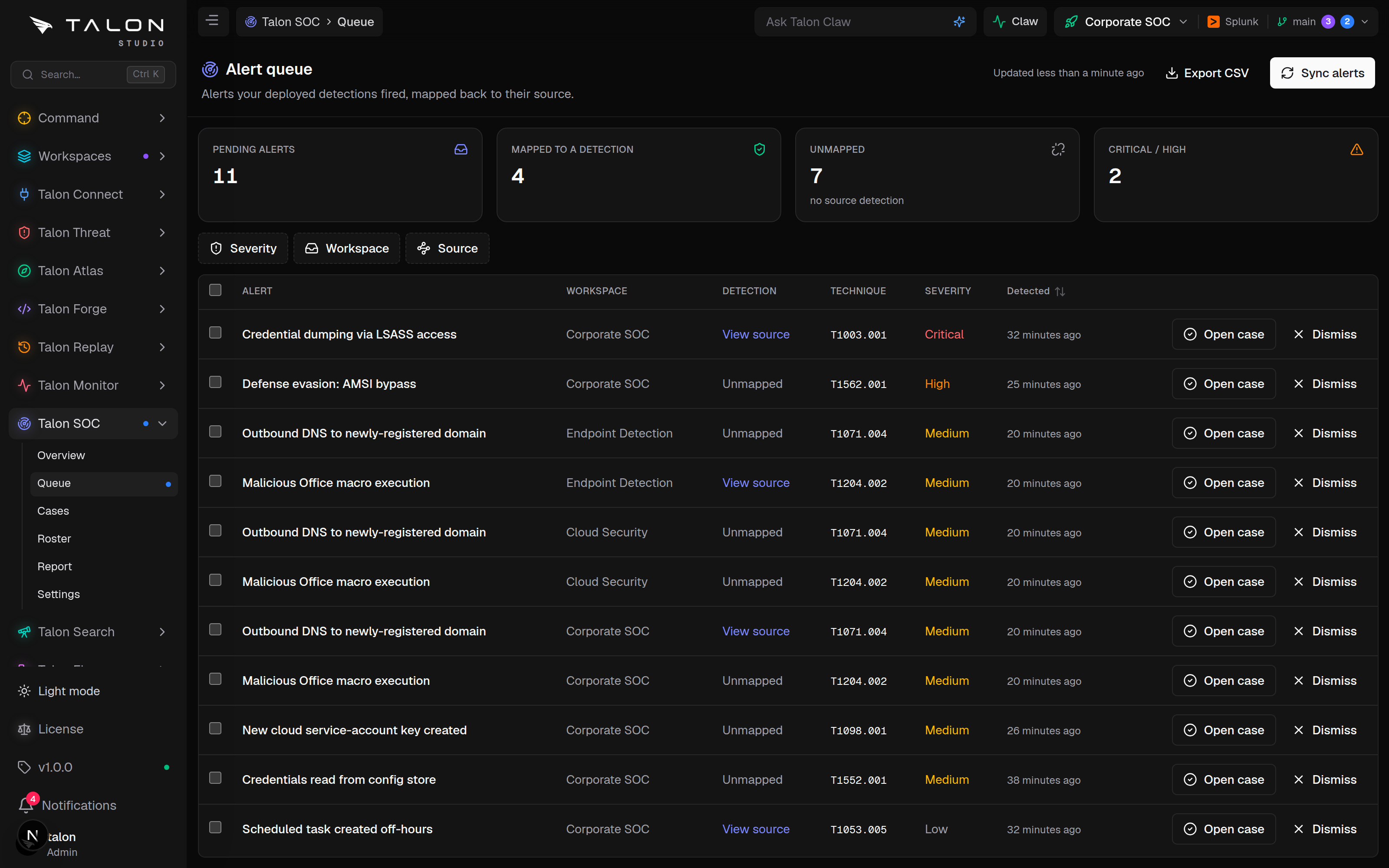The image size is (1389, 868).
Task: Click the Splunk integration icon
Action: [x=1213, y=22]
